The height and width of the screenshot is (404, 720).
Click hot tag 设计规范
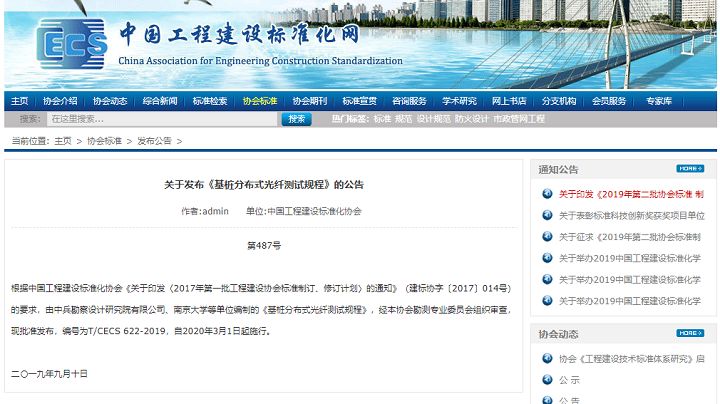434,119
